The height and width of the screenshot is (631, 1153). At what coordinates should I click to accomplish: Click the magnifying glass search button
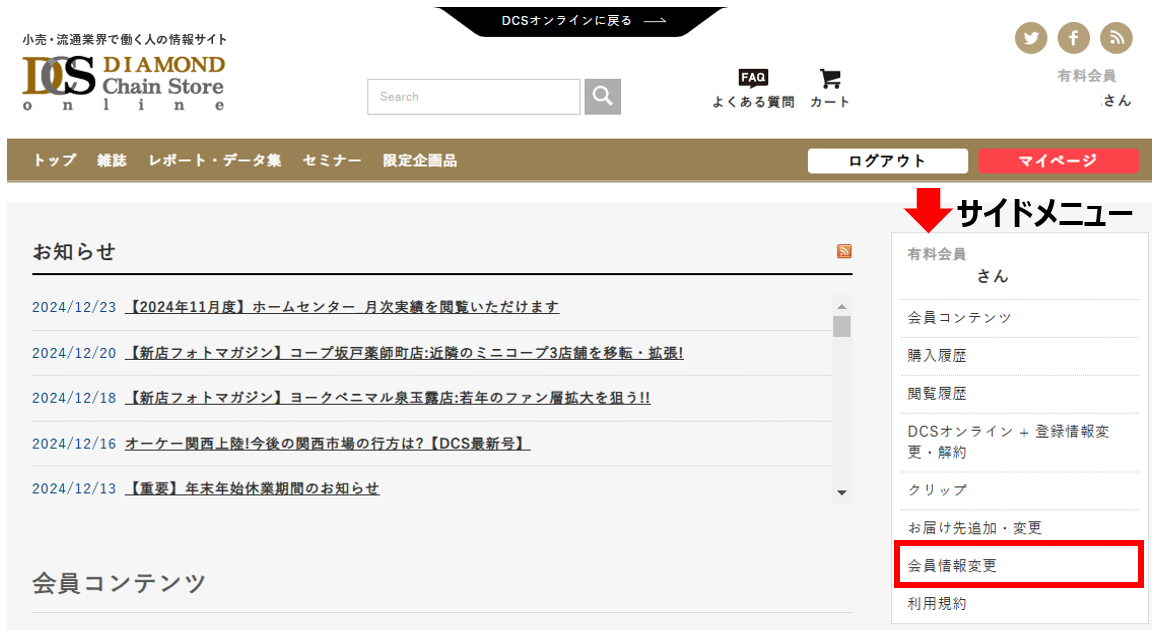point(603,97)
